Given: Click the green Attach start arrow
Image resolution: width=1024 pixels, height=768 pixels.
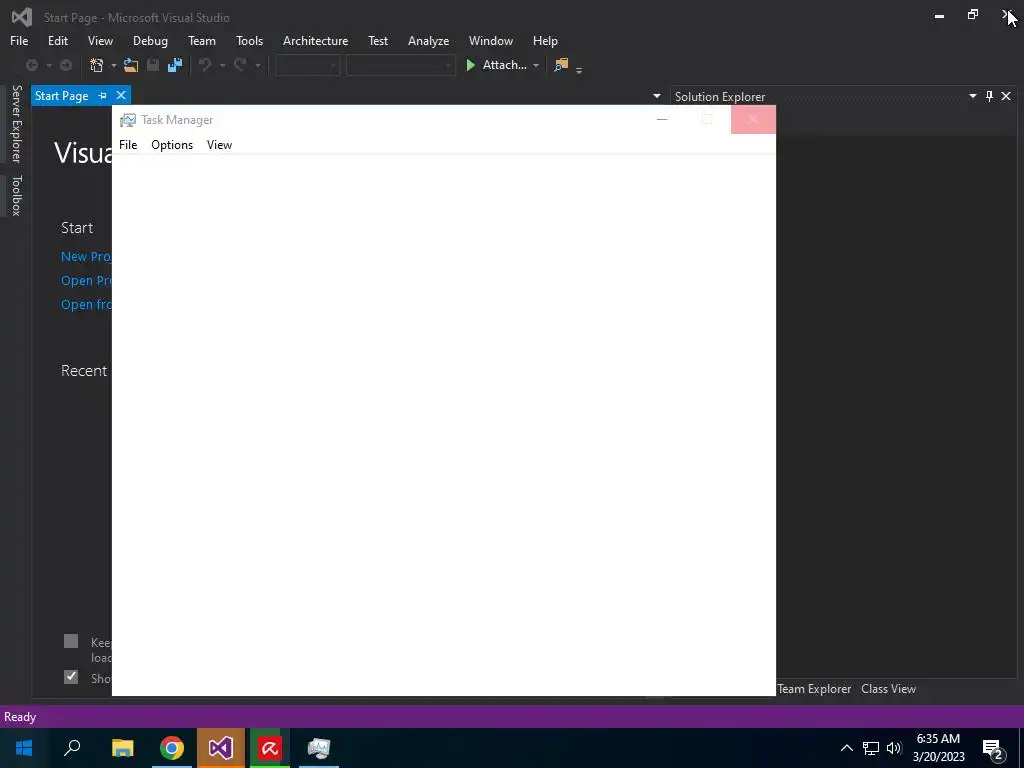Looking at the screenshot, I should [470, 65].
